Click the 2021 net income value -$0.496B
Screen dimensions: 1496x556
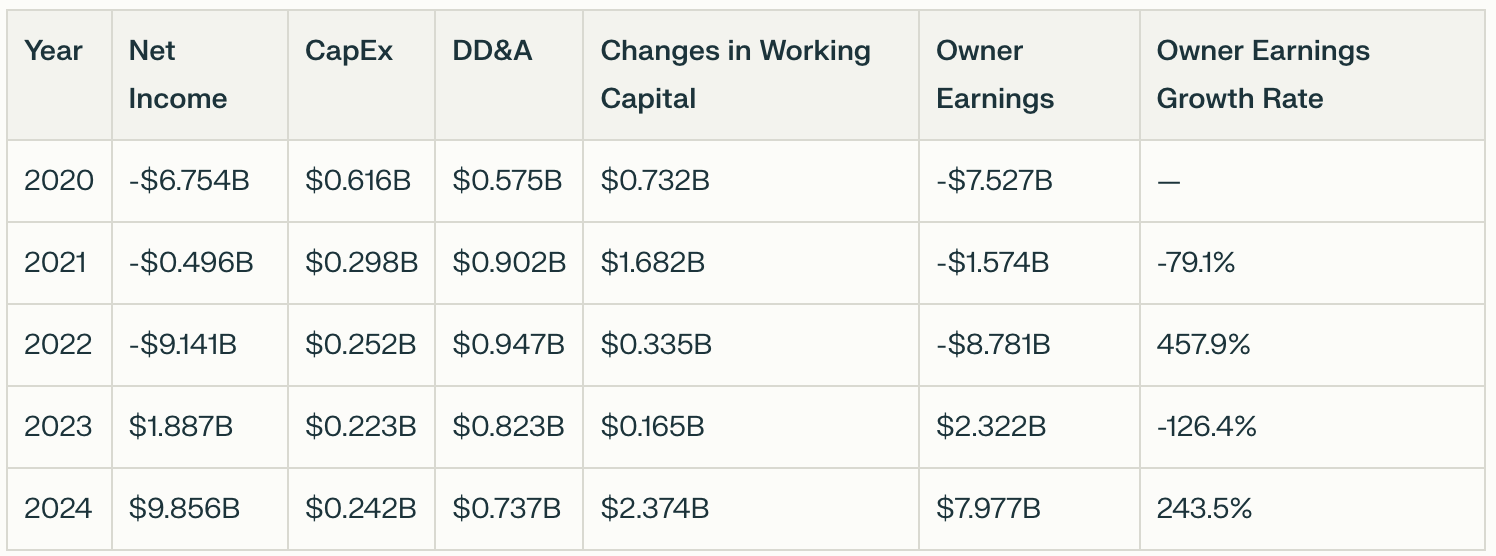[191, 263]
